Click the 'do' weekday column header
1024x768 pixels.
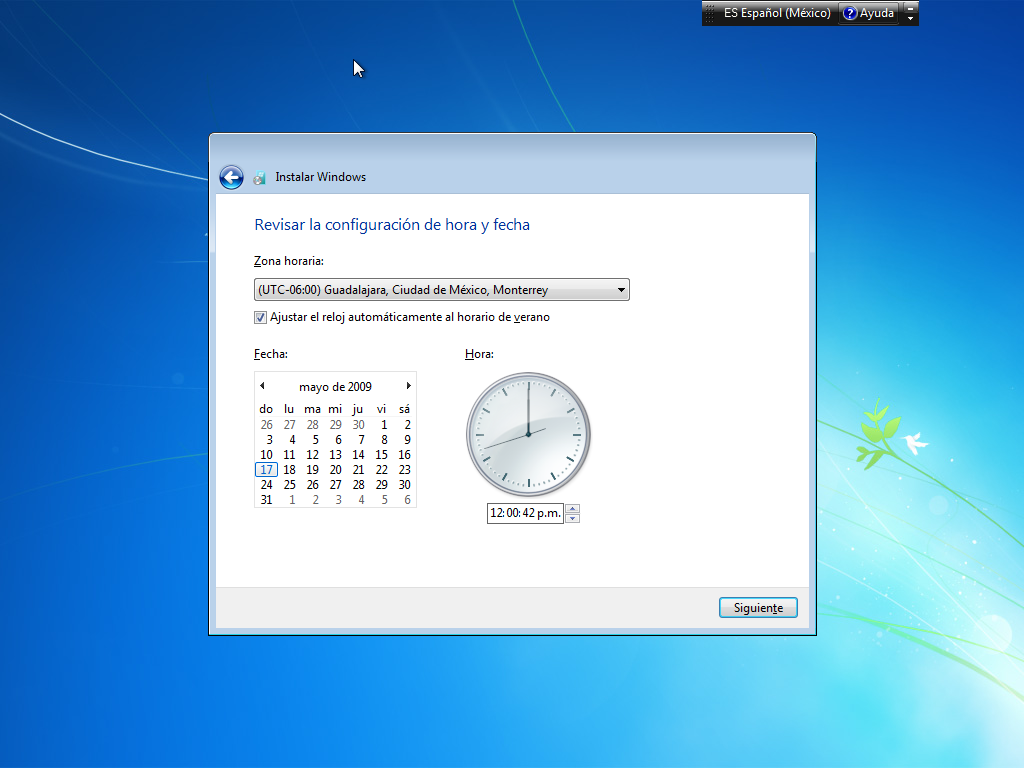(x=266, y=409)
